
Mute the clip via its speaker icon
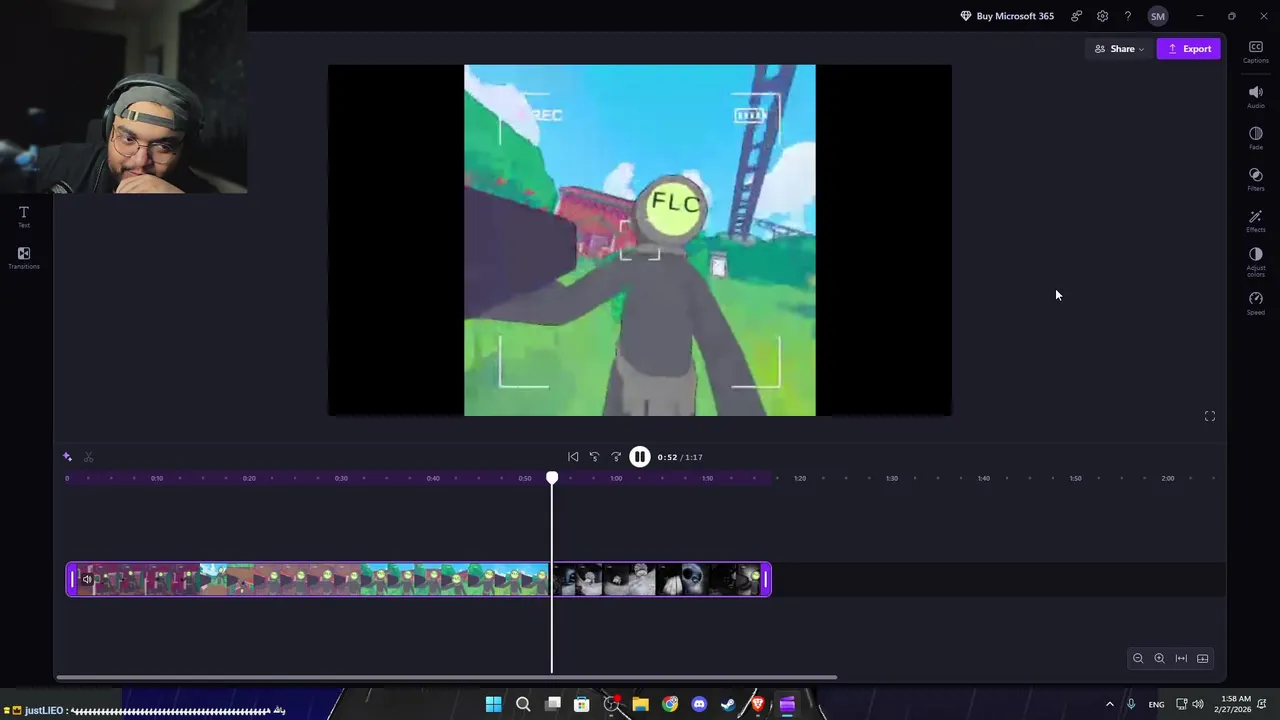coord(87,579)
